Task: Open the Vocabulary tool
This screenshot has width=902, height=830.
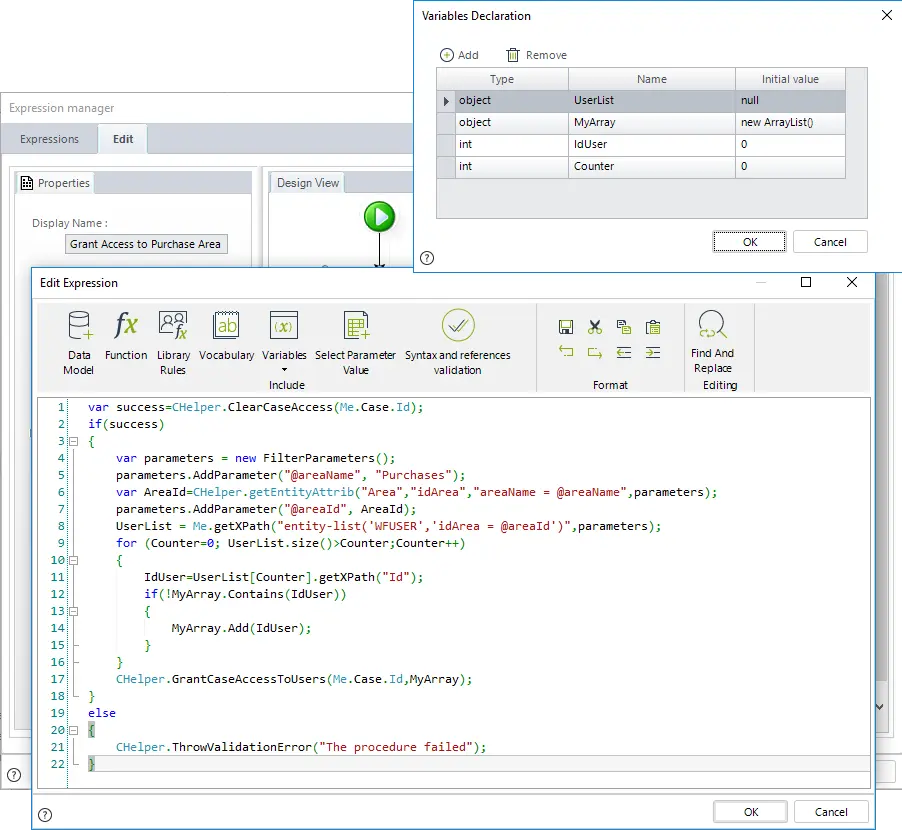Action: pos(227,336)
